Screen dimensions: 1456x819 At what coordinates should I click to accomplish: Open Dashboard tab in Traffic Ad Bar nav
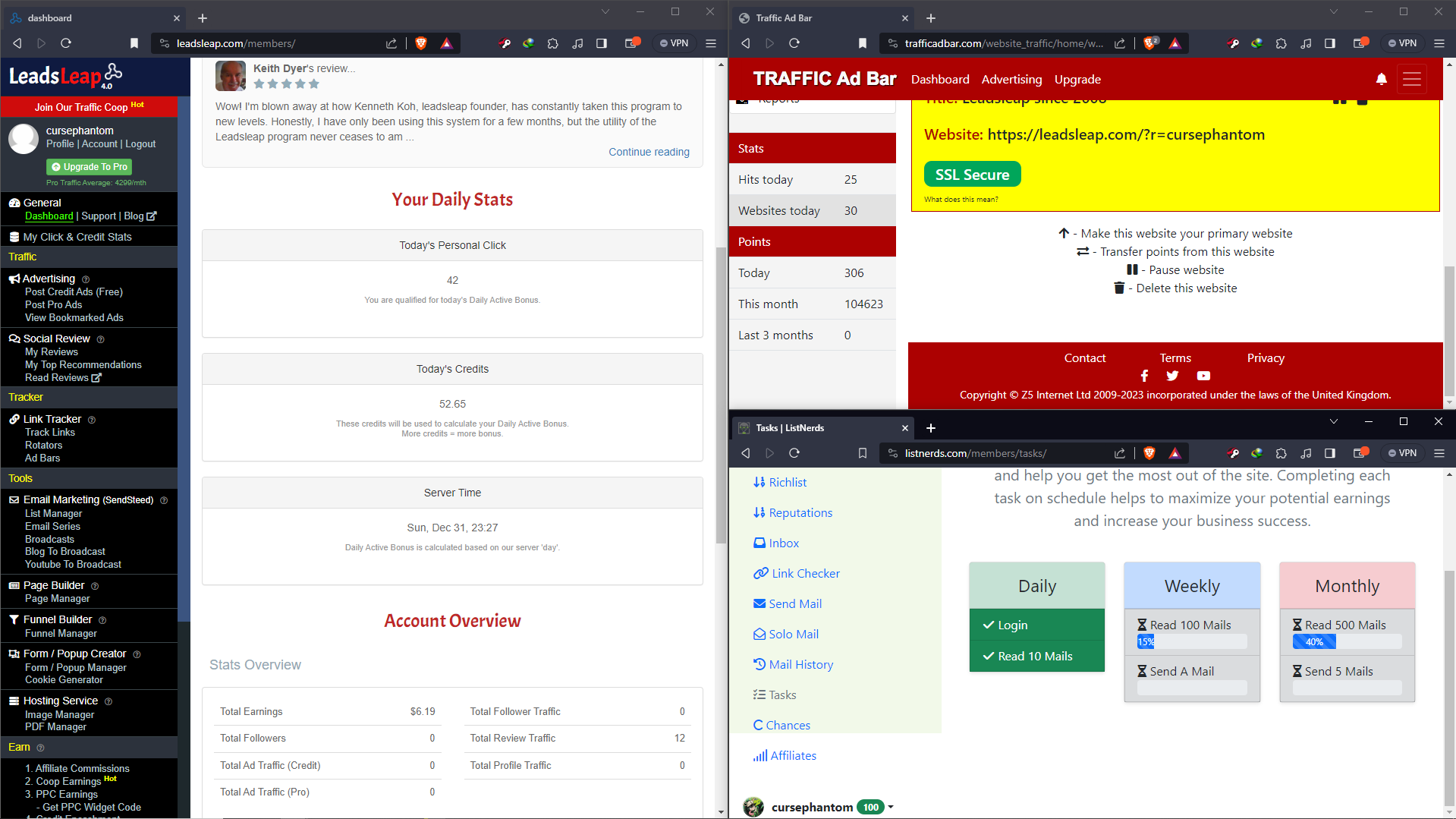point(940,79)
